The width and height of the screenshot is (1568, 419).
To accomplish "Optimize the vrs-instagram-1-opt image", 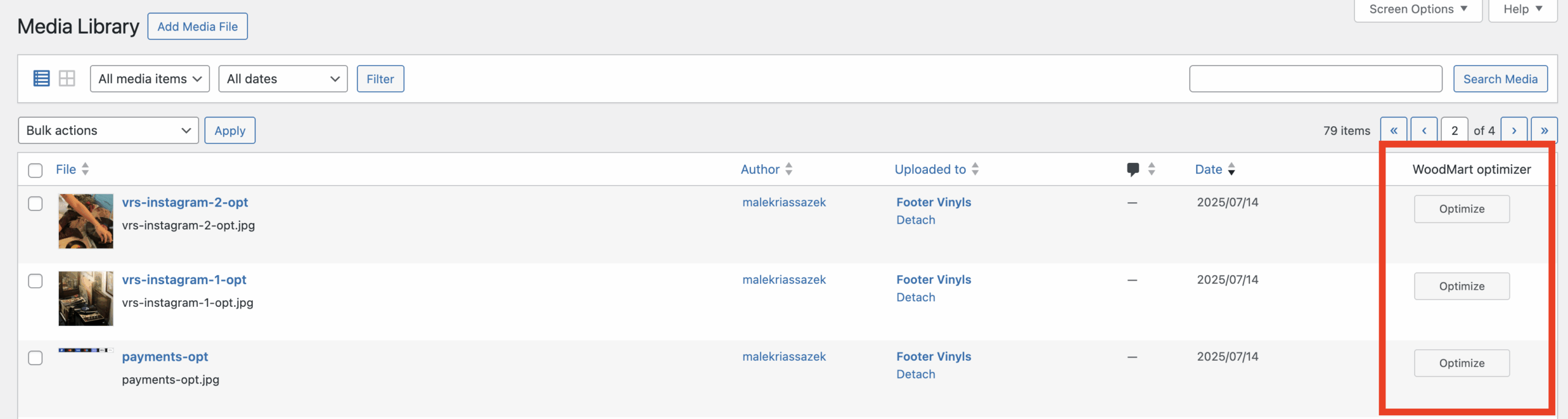I will (1461, 286).
